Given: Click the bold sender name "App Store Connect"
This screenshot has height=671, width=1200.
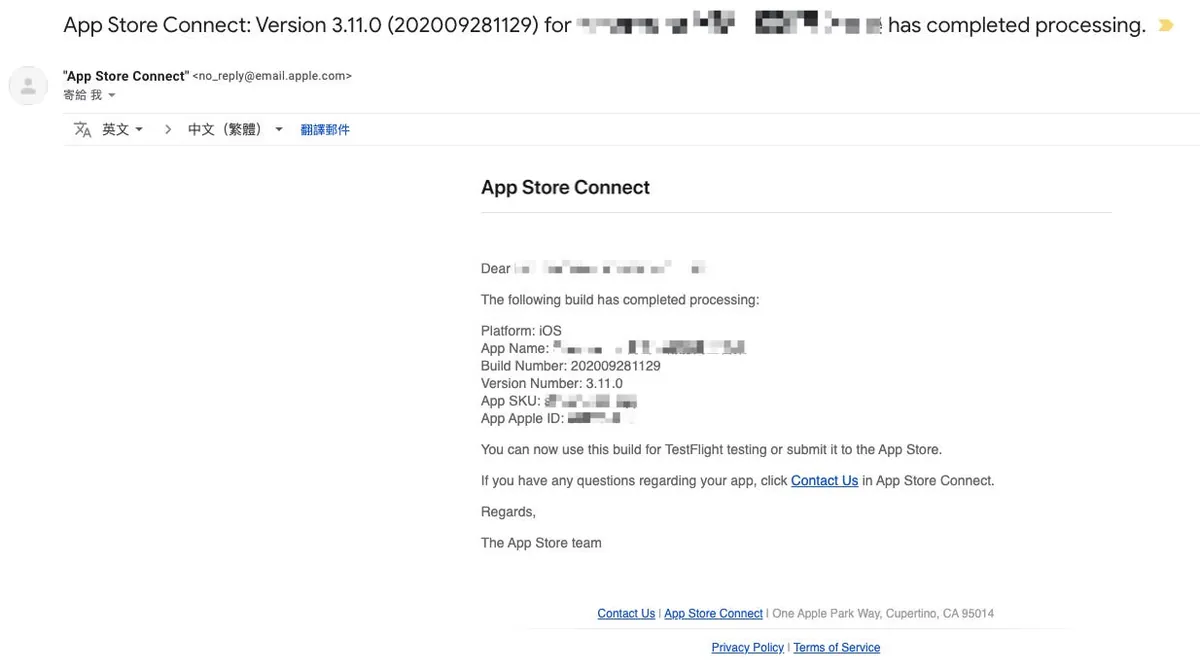Looking at the screenshot, I should (x=125, y=77).
